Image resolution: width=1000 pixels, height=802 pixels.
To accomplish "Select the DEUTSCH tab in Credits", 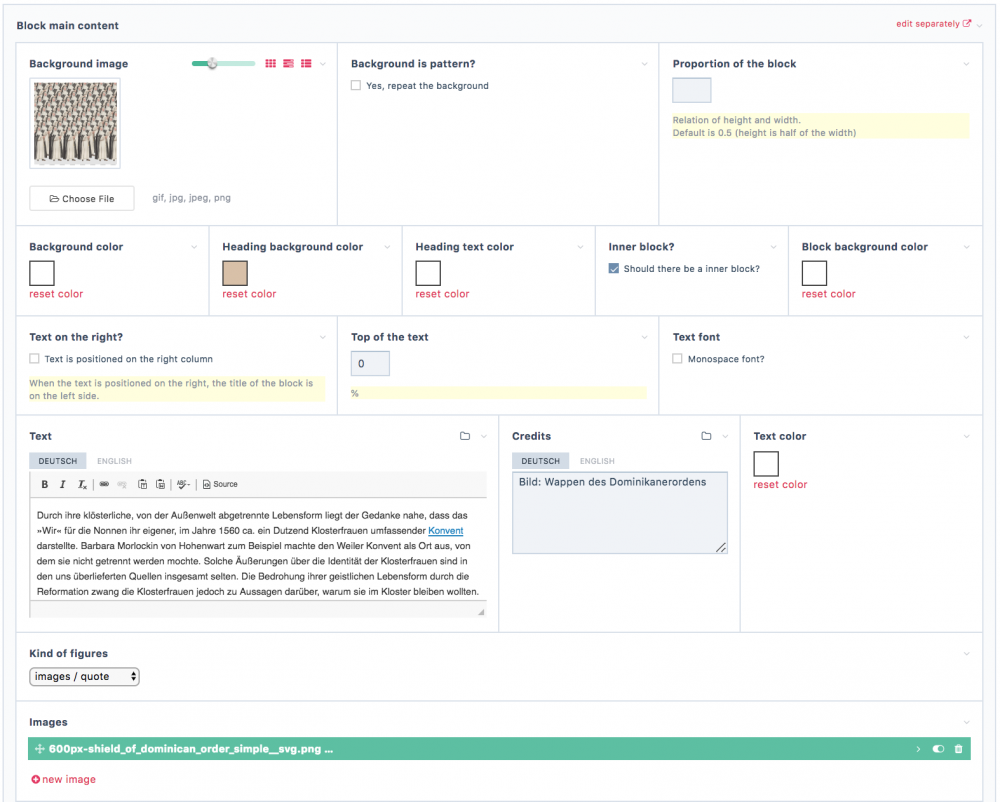I will [x=540, y=461].
